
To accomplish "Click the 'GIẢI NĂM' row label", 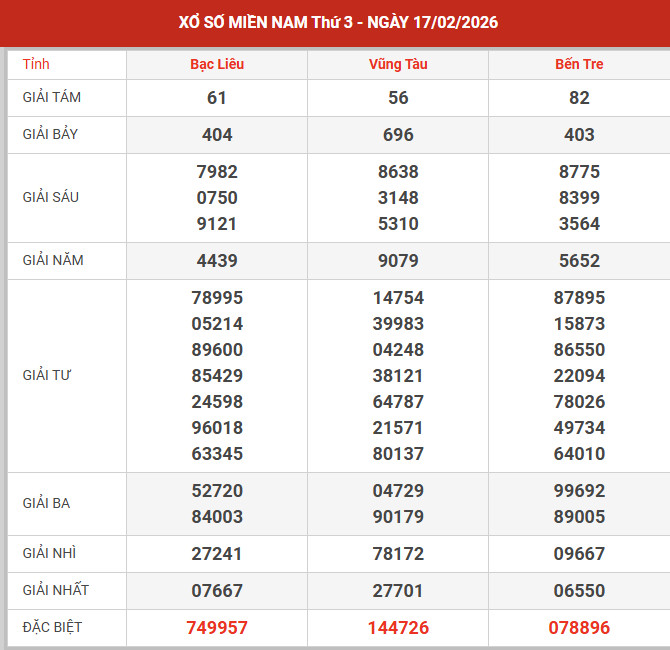I will (53, 260).
